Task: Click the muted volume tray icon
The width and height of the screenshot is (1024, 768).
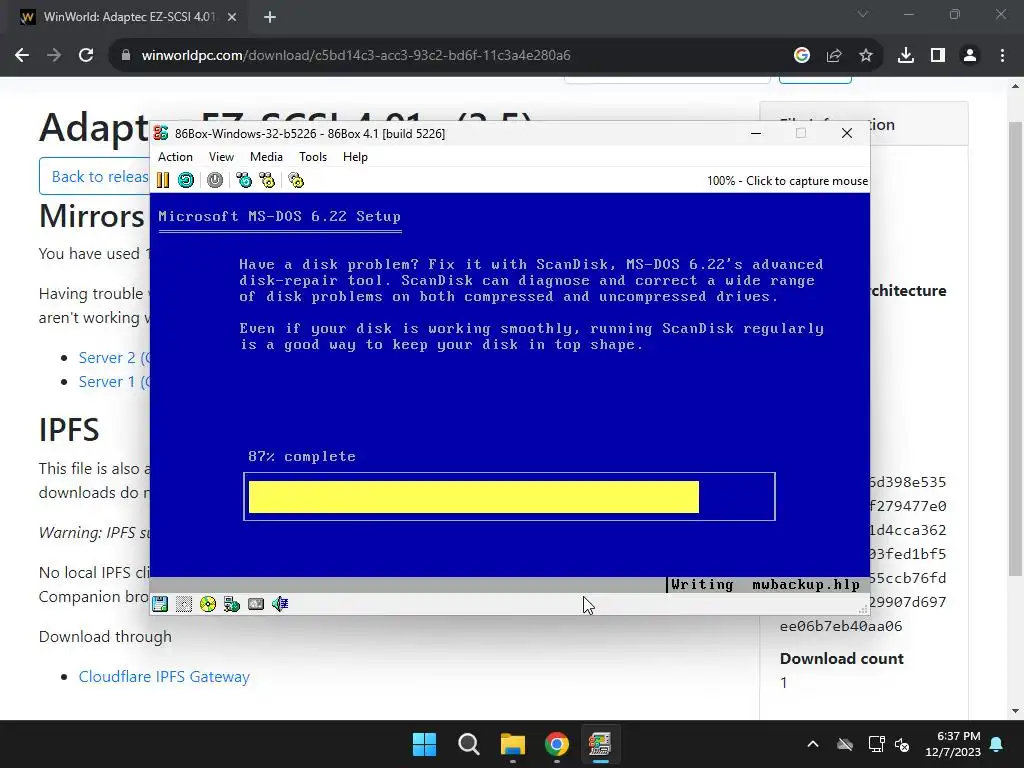Action: pos(902,744)
